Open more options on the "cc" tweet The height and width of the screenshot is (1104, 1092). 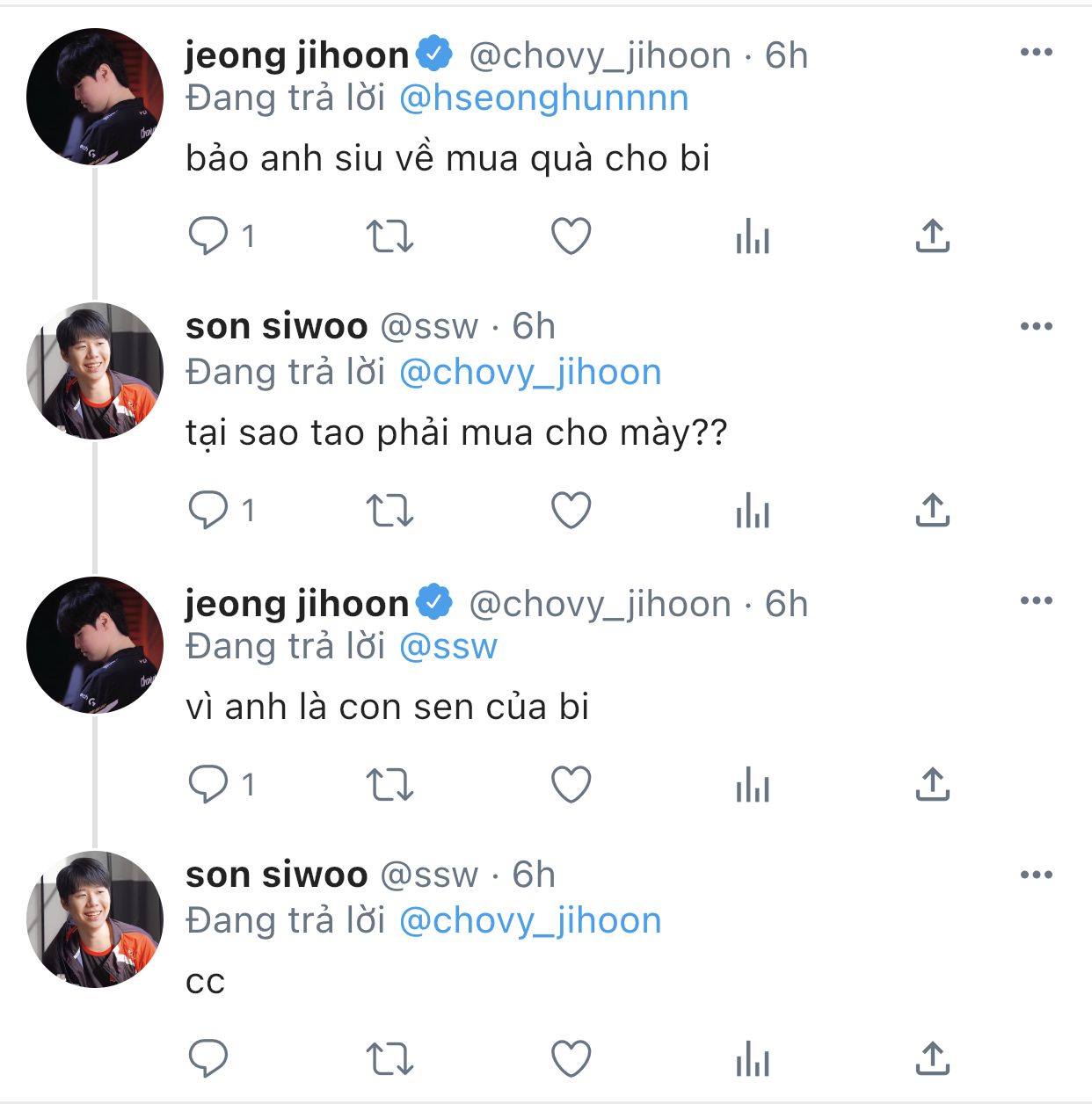(1037, 875)
